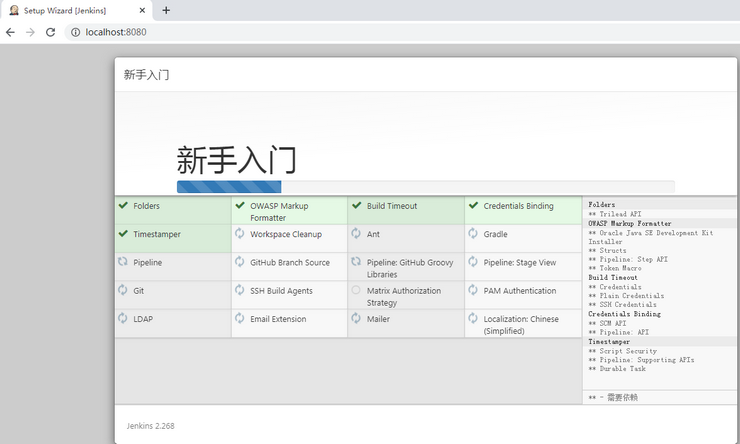Click the Pipeline: Stage View plugin text

coord(520,262)
